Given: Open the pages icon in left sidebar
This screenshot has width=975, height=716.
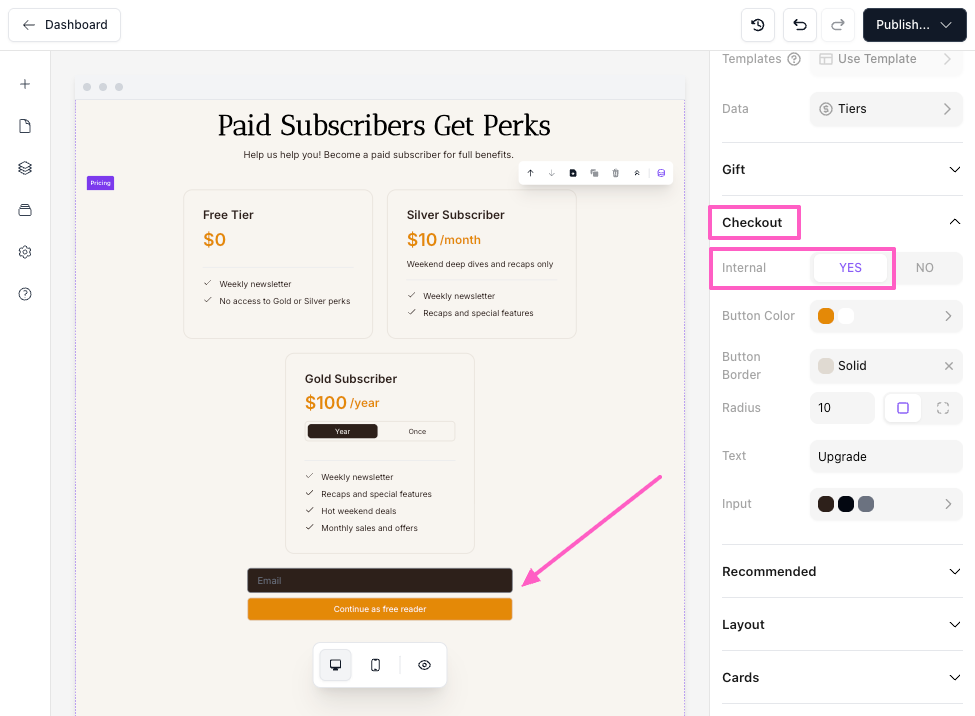Looking at the screenshot, I should click(x=25, y=126).
